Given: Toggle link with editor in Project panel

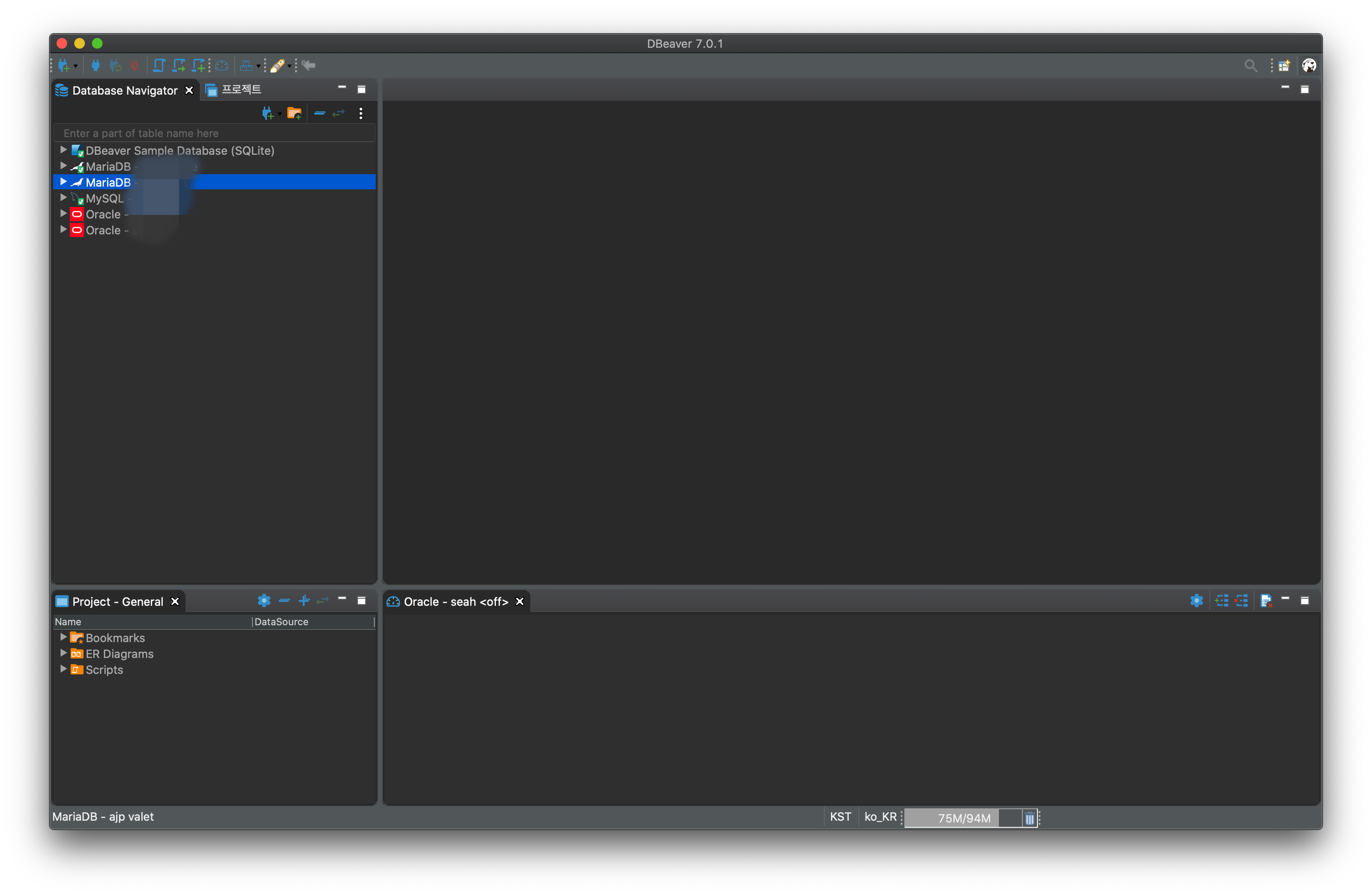Looking at the screenshot, I should point(323,601).
